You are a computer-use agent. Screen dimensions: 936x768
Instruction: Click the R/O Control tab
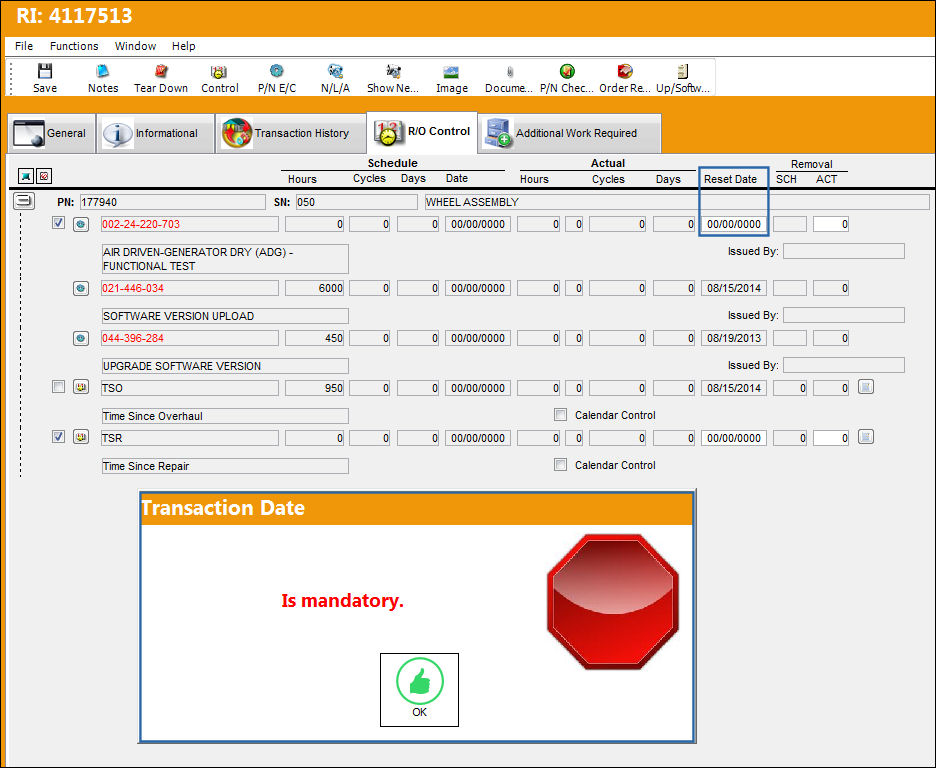(422, 132)
